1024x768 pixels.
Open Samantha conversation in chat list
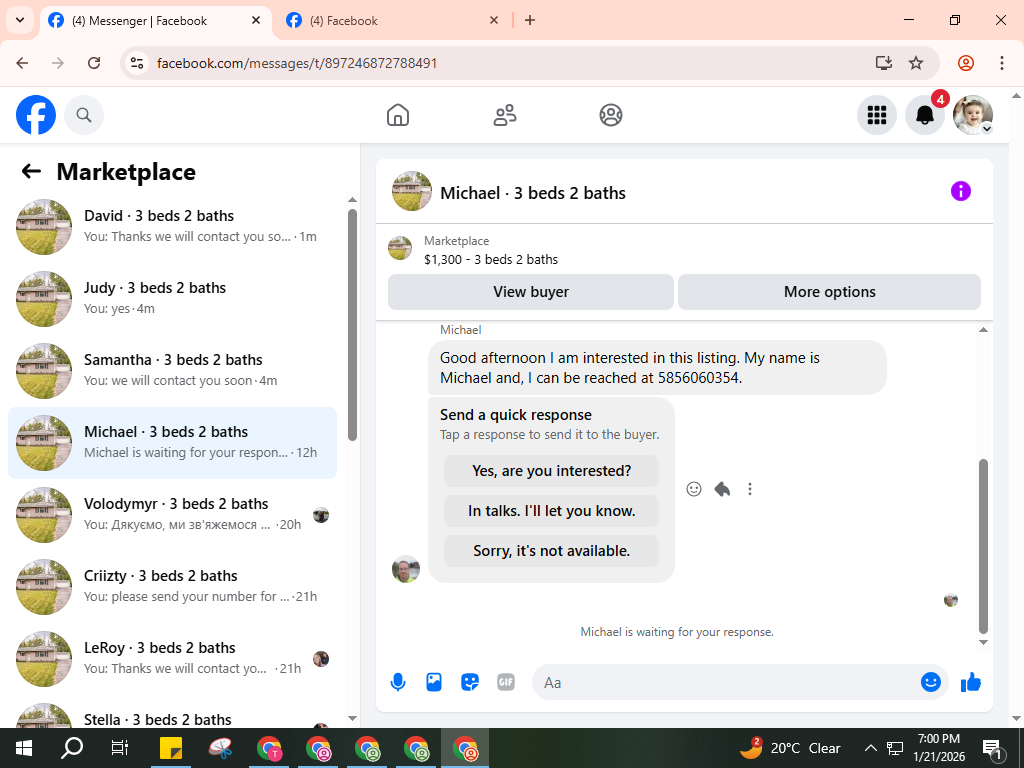[x=172, y=370]
